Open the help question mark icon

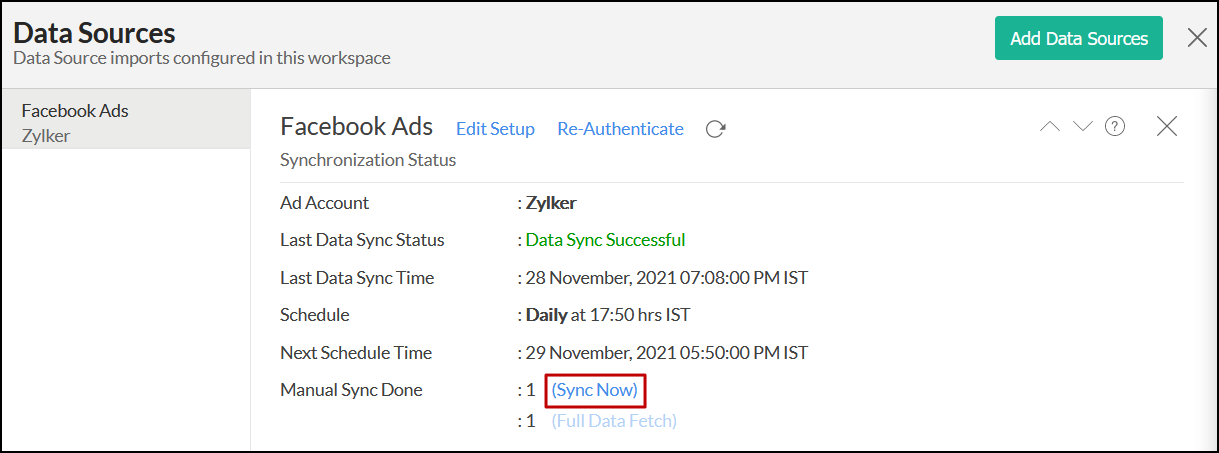coord(1115,127)
